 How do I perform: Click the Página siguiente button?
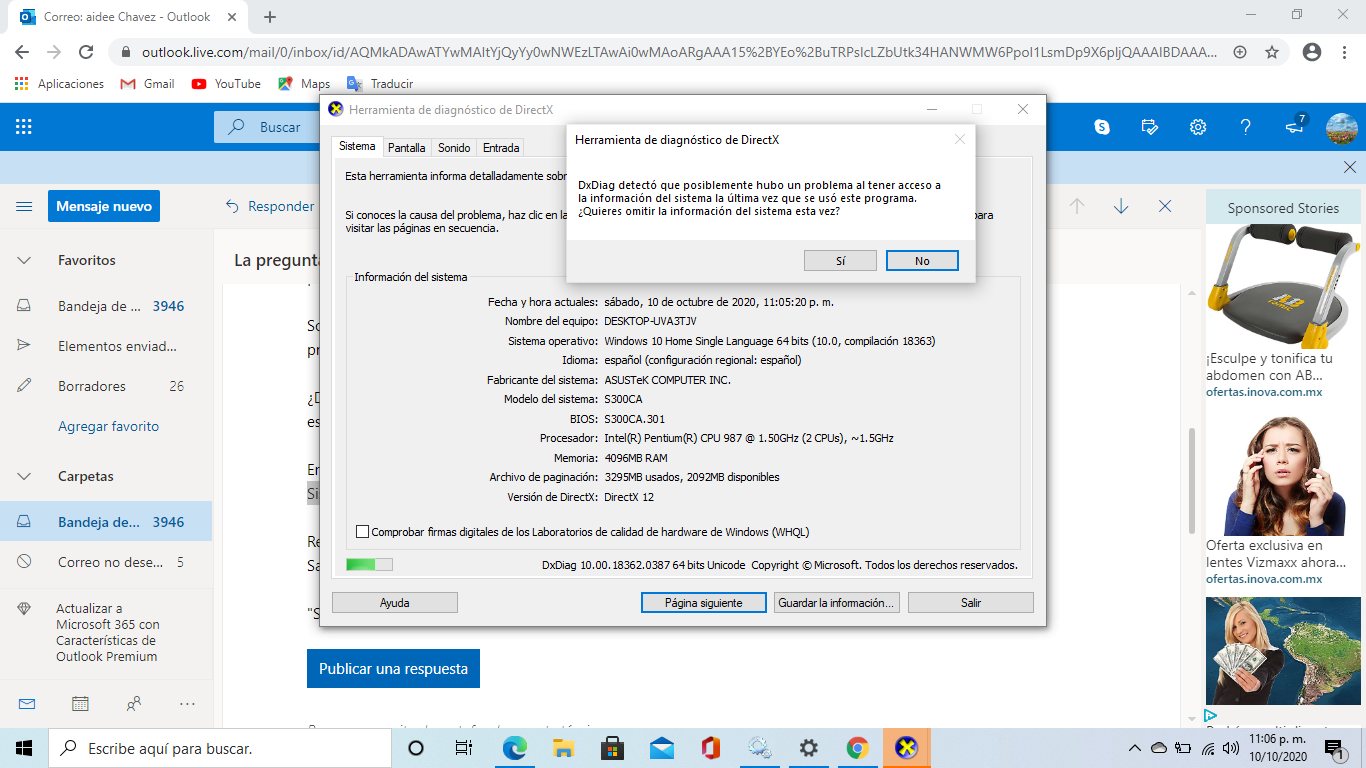coord(704,603)
